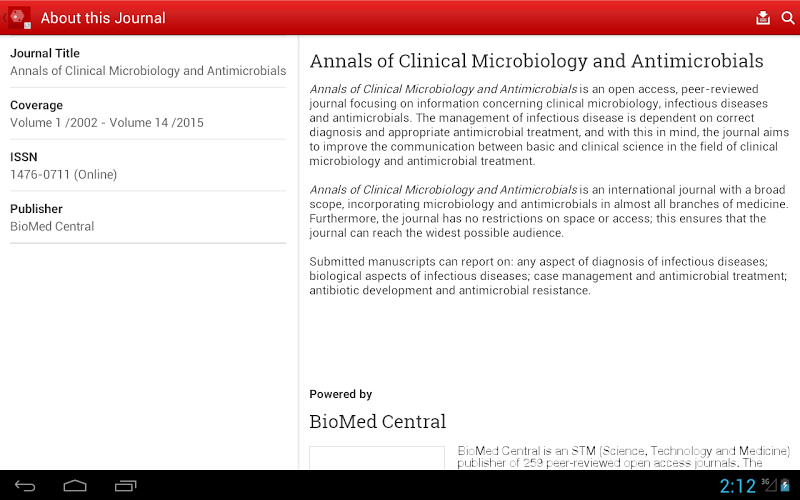Viewport: 800px width, 500px height.
Task: Tap the BioMed Central logo thumbnail
Action: click(376, 458)
